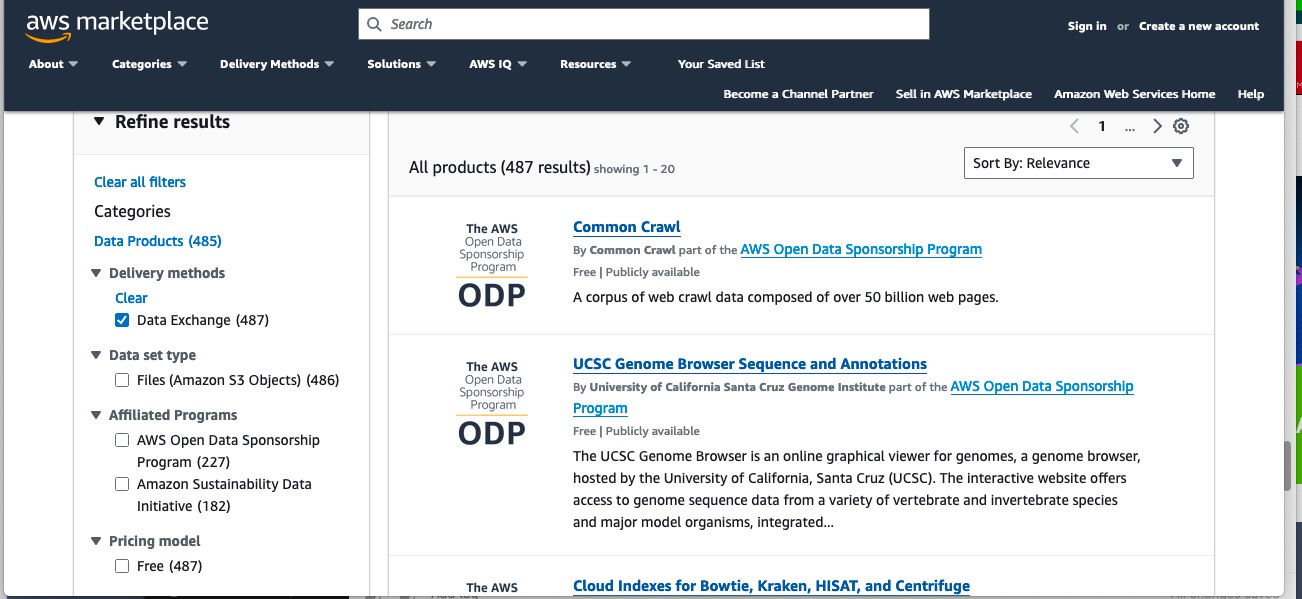
Task: Click the ODP badge on UCSC Genome listing
Action: click(x=491, y=433)
